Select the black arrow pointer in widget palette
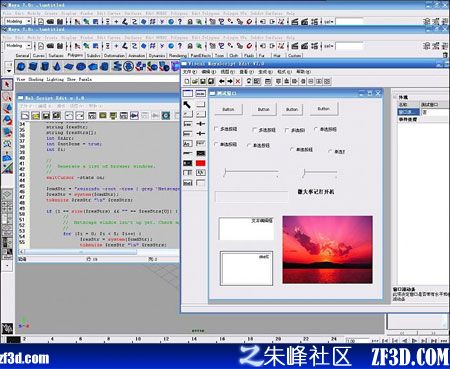This screenshot has width=450, height=369. (187, 105)
